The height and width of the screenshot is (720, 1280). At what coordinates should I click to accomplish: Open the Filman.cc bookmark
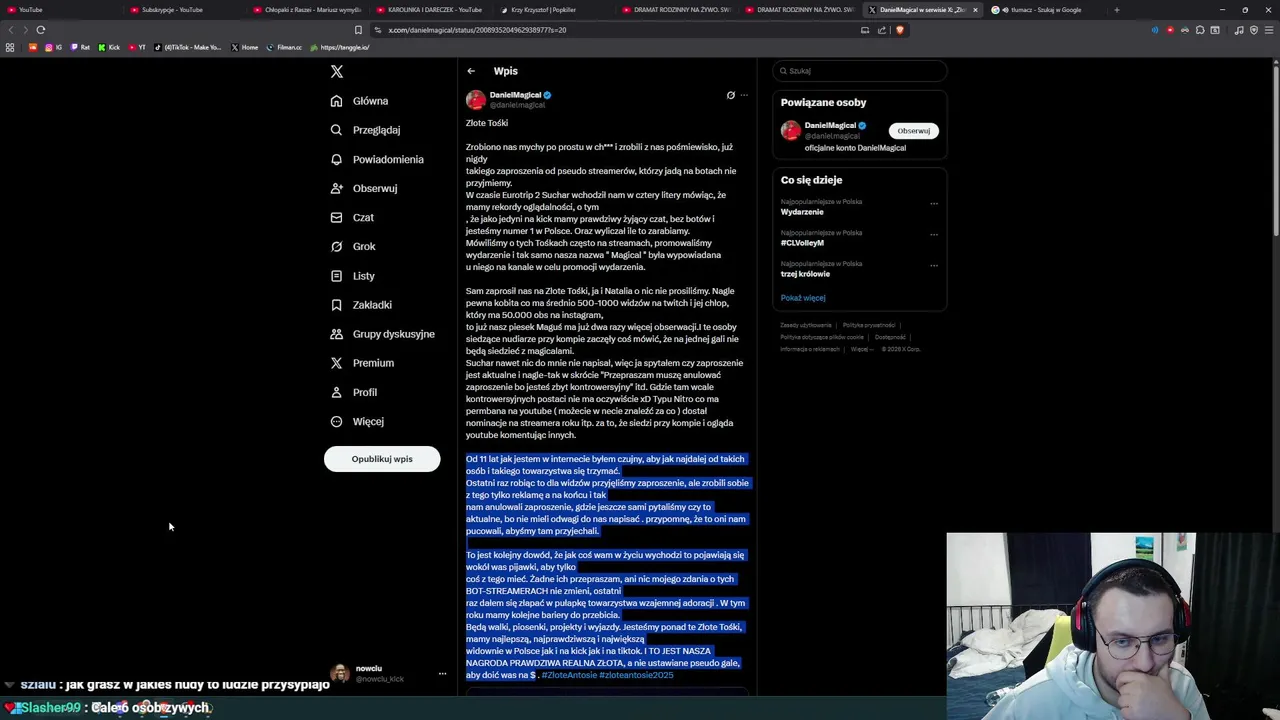pyautogui.click(x=284, y=47)
